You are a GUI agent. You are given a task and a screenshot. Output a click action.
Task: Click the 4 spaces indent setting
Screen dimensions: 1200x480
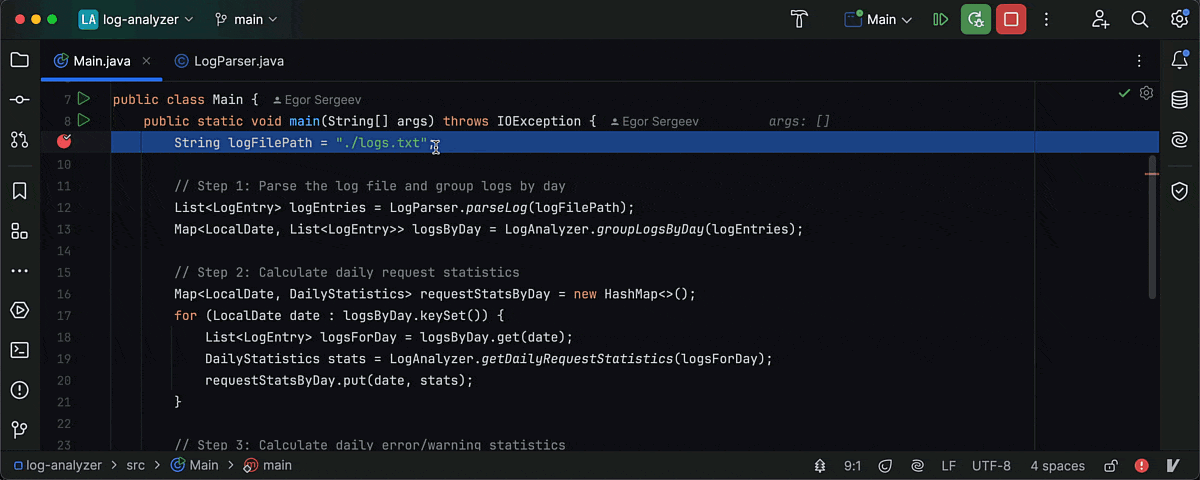point(1057,465)
